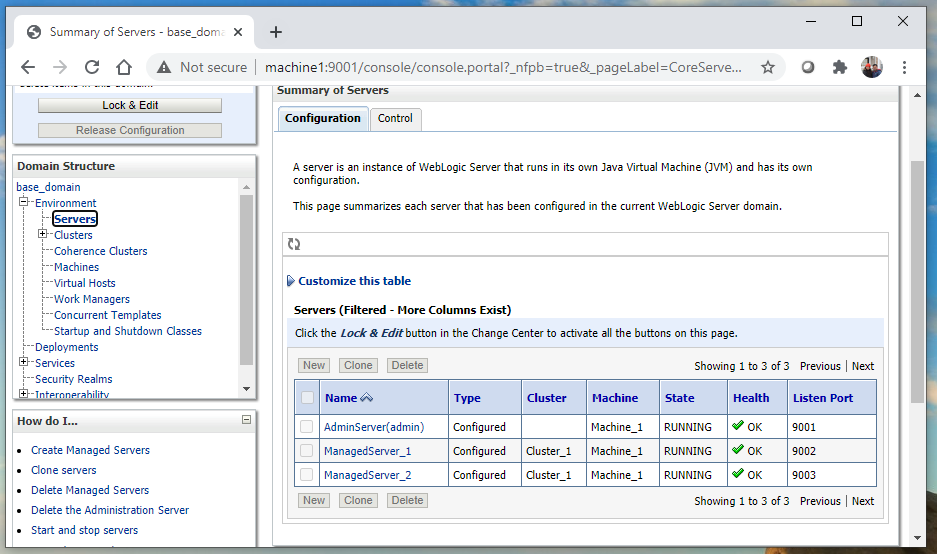
Task: Open the Chrome profile avatar
Action: point(872,67)
